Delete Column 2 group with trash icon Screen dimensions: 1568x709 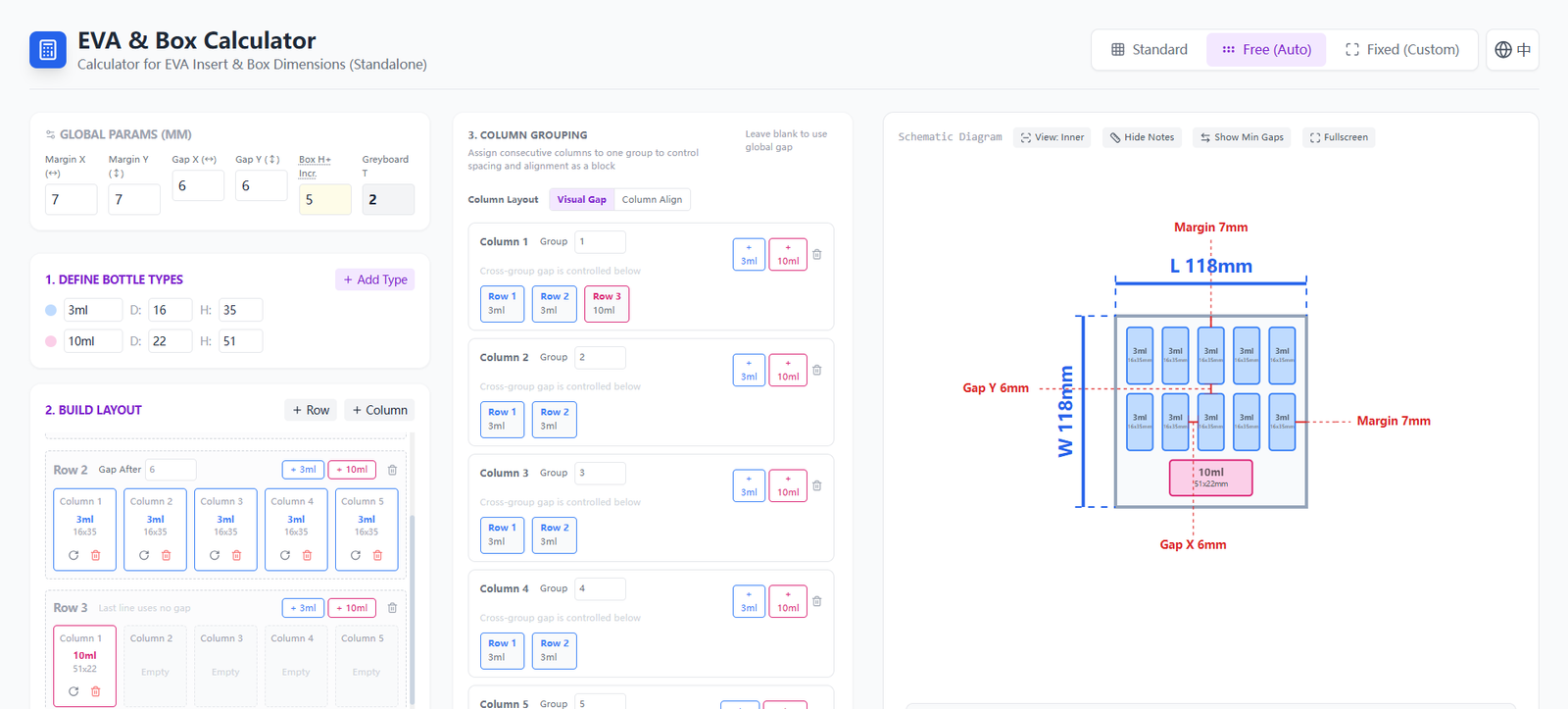click(816, 371)
